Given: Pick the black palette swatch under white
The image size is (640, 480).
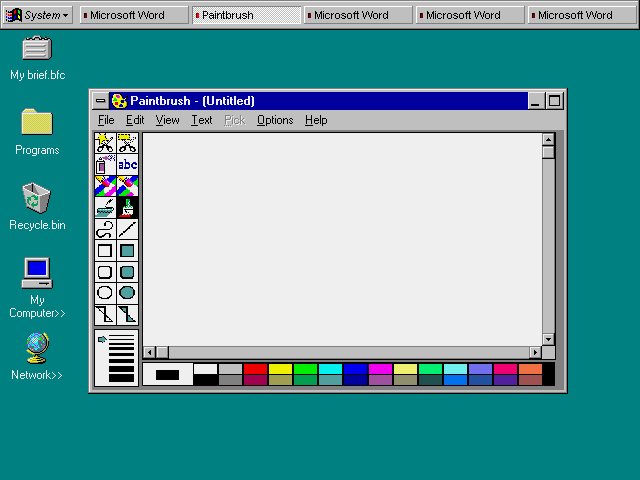Looking at the screenshot, I should click(205, 380).
